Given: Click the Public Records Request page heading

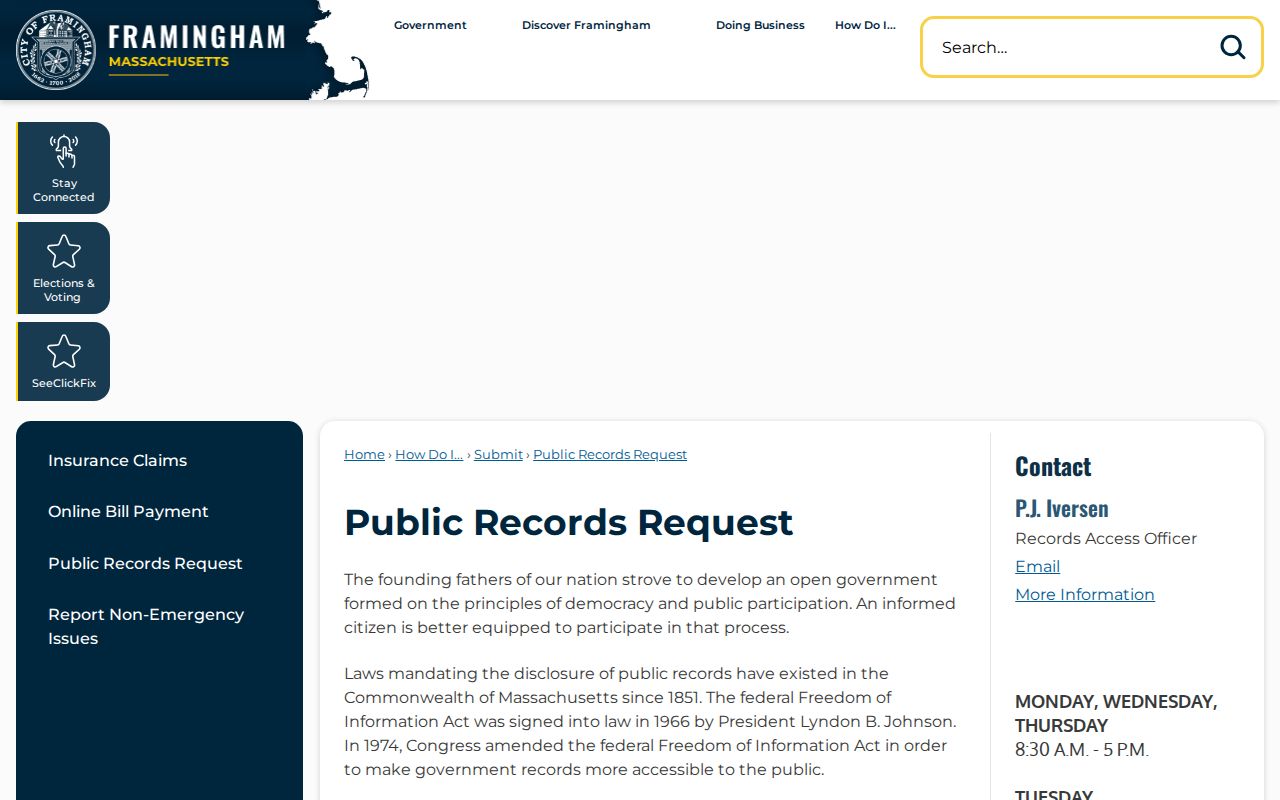Looking at the screenshot, I should 568,522.
